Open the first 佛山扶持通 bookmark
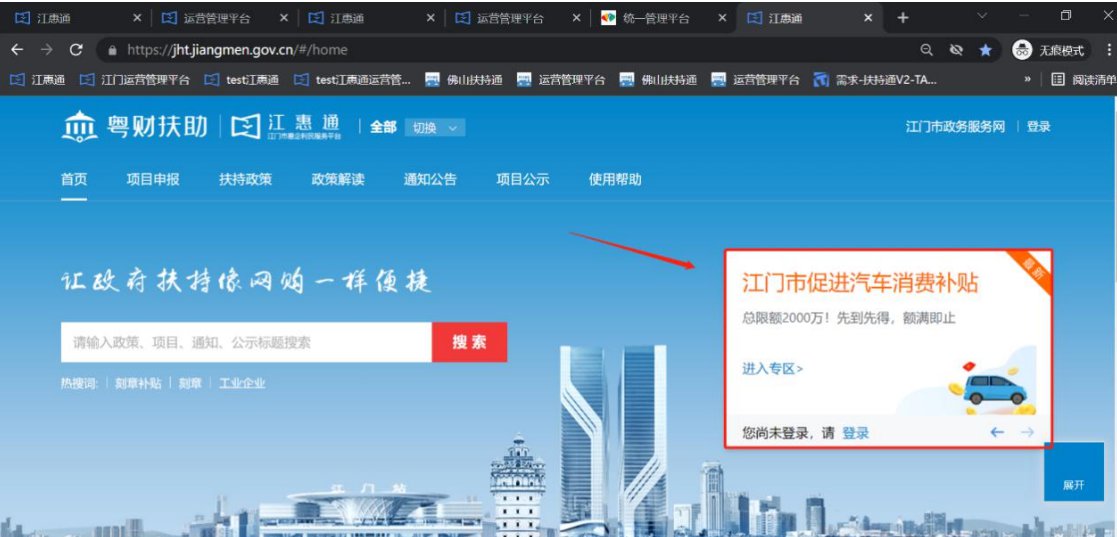 click(464, 80)
